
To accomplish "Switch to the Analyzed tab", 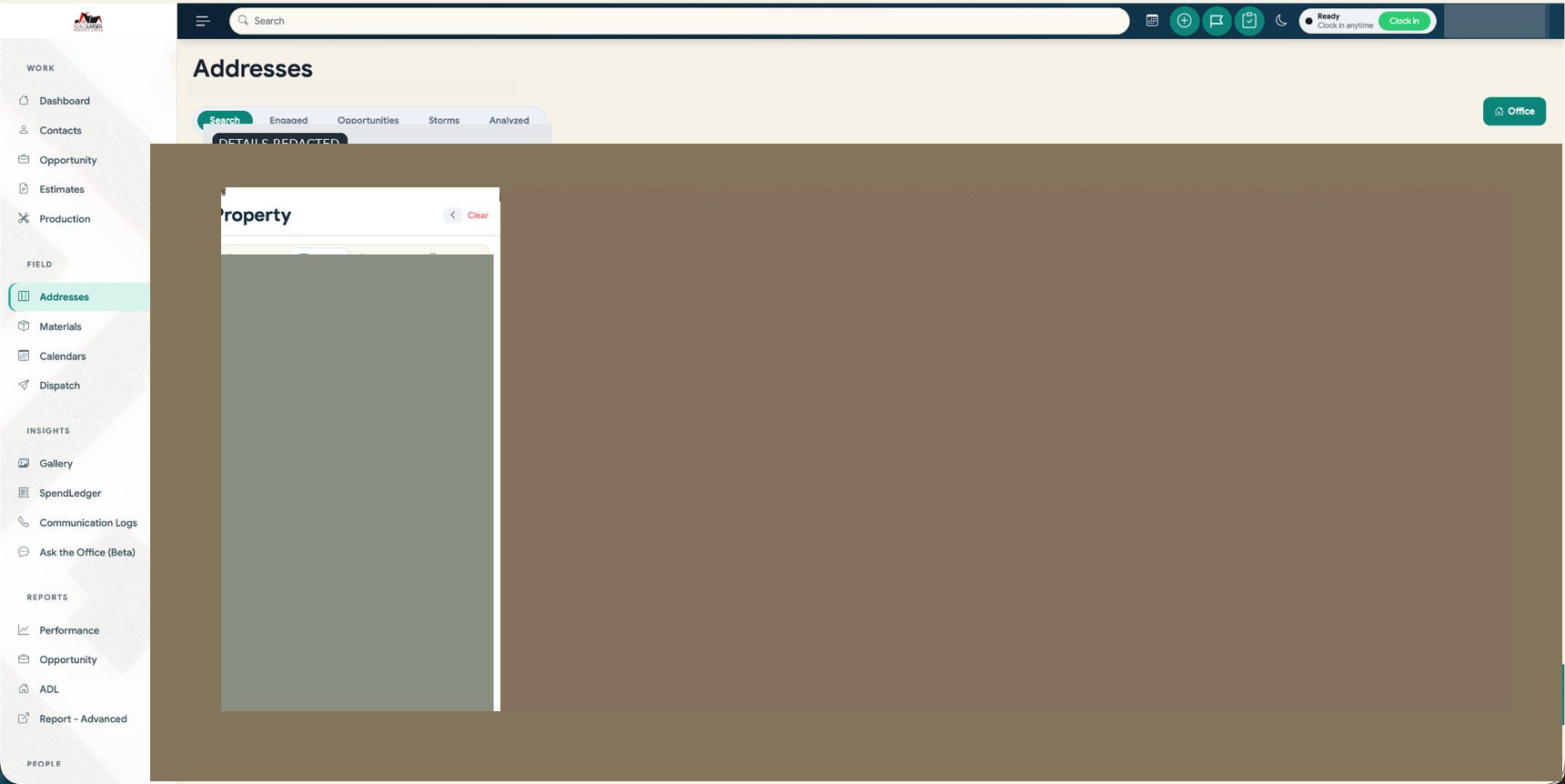I will click(x=509, y=120).
